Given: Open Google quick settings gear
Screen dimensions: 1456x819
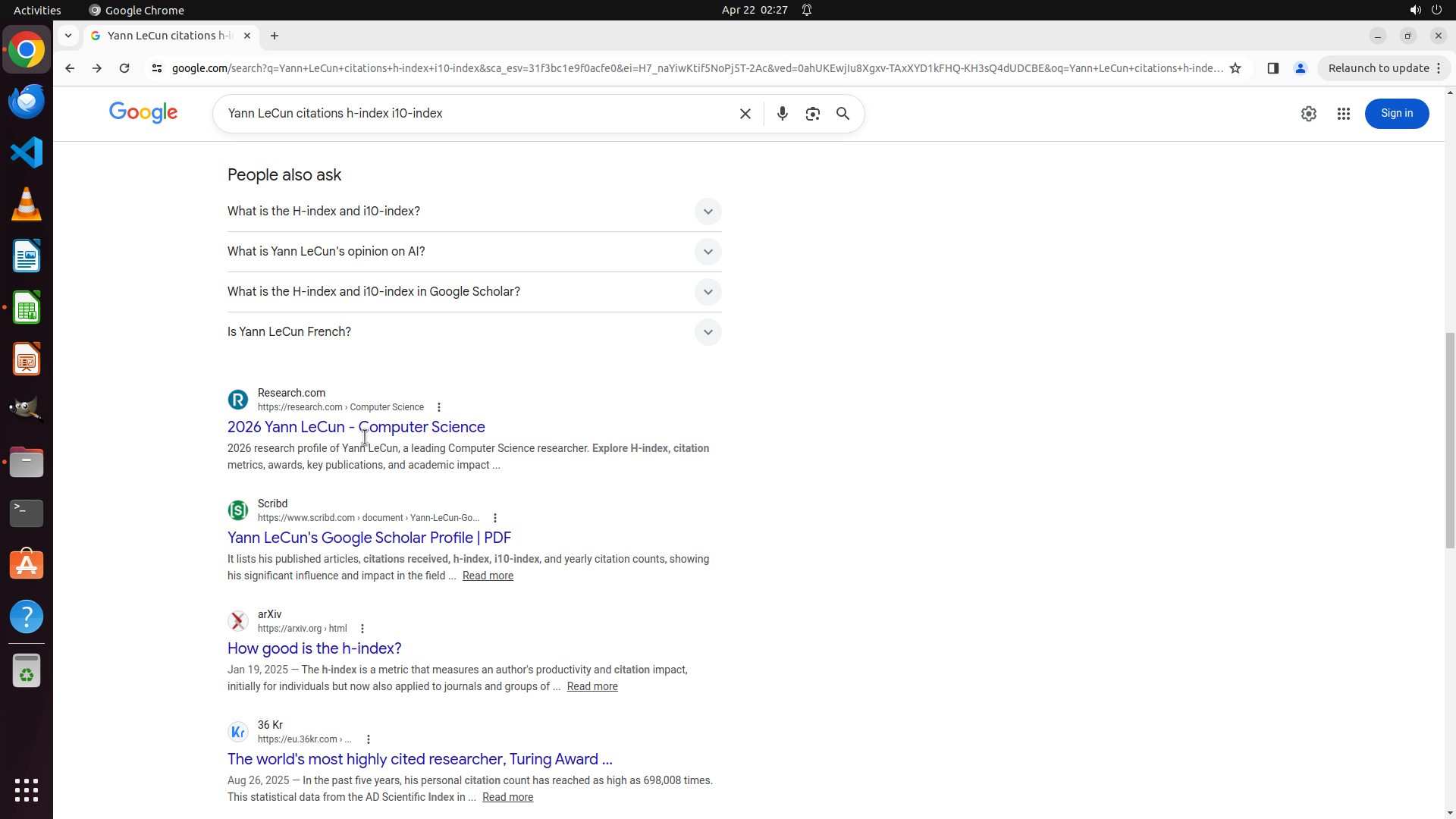Looking at the screenshot, I should 1308,114.
